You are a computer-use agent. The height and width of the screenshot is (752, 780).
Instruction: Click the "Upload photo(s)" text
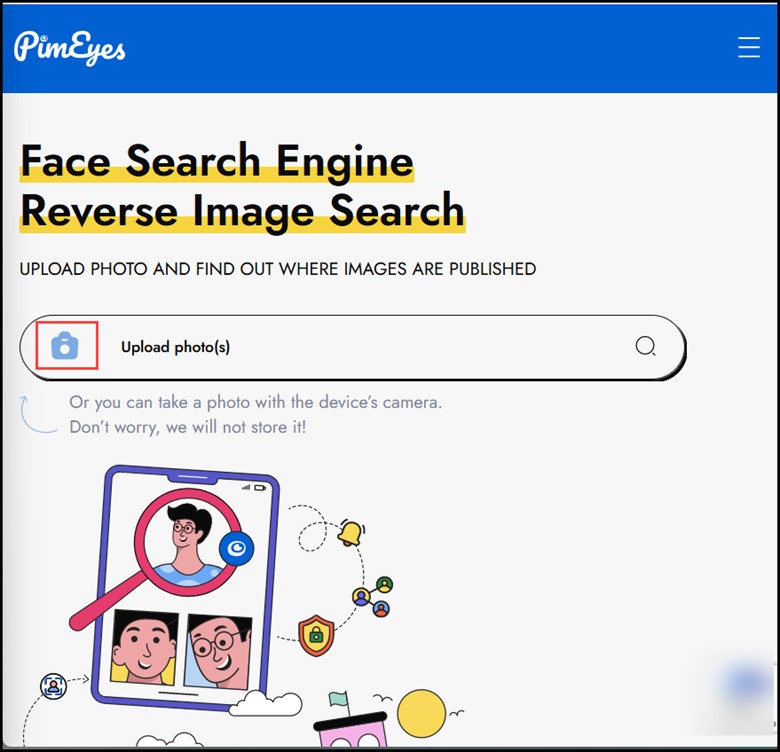(x=175, y=347)
